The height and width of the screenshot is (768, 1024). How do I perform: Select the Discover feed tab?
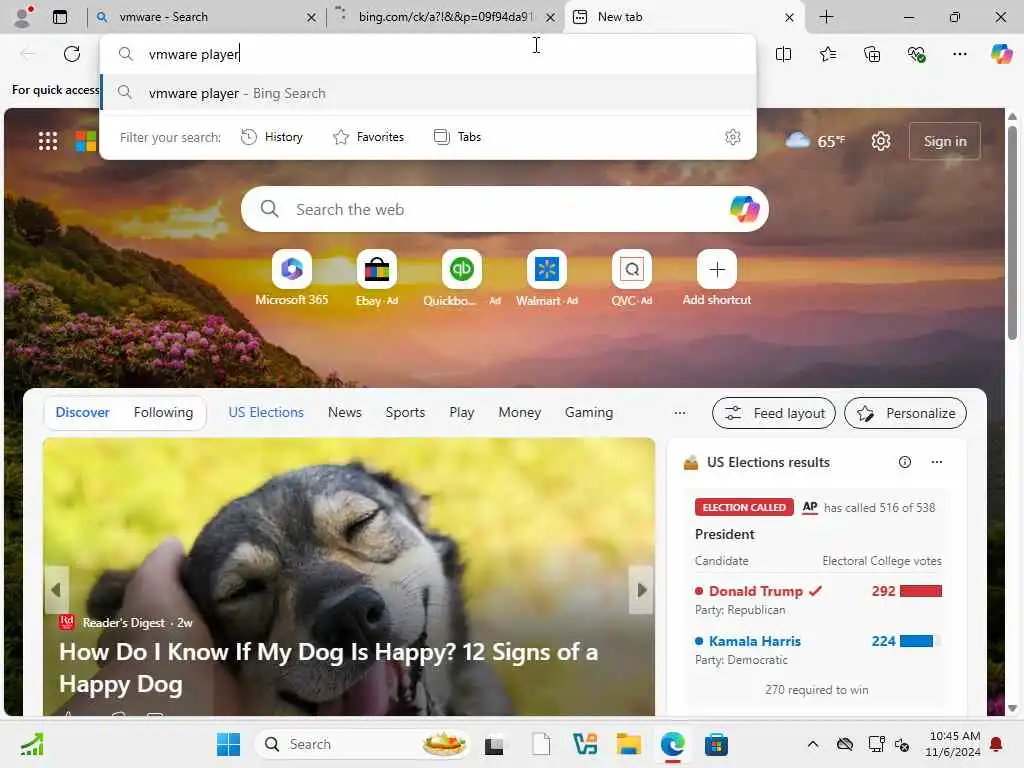pos(82,413)
